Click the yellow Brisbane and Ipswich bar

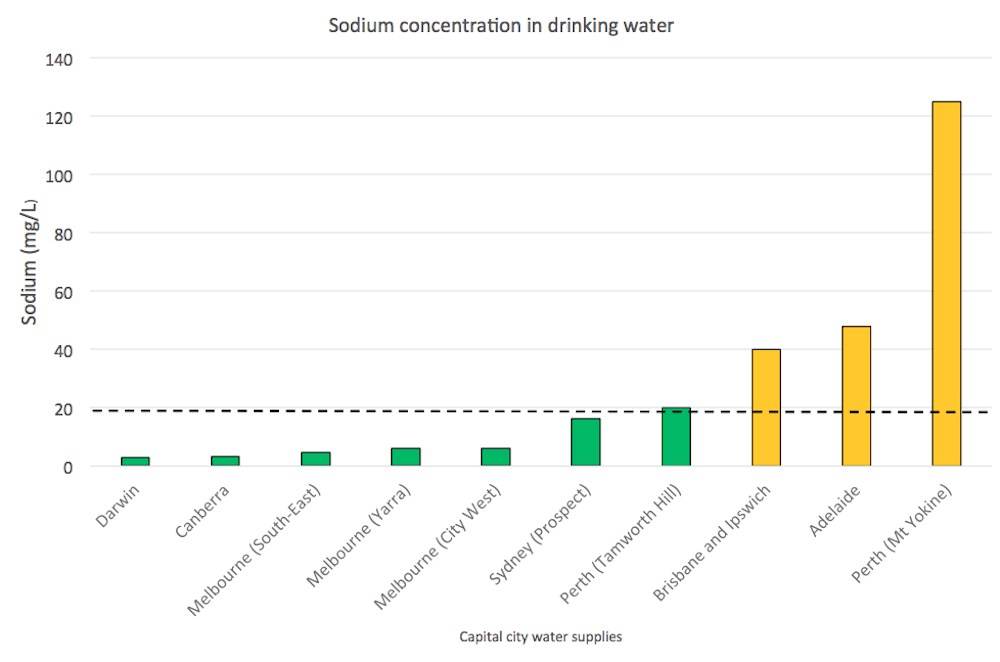pos(766,407)
